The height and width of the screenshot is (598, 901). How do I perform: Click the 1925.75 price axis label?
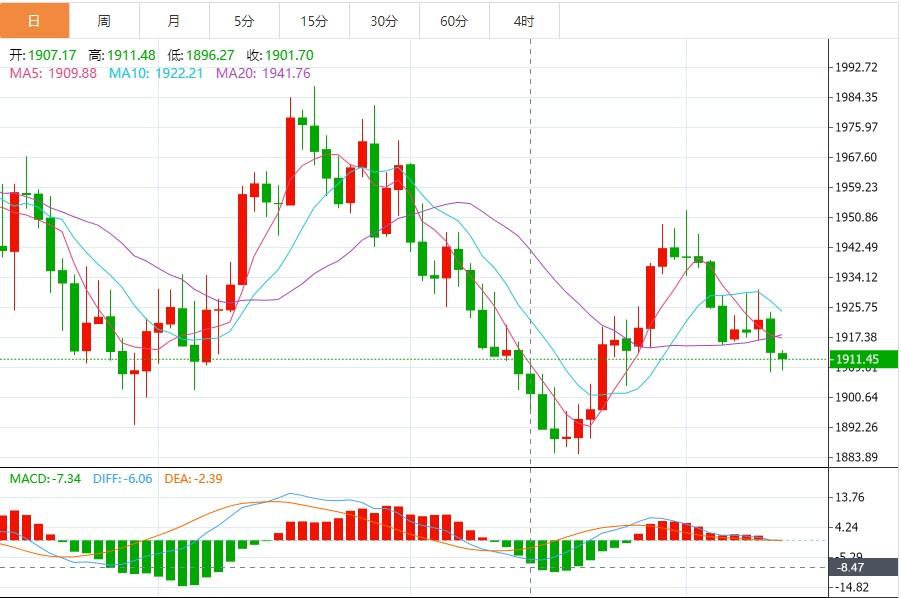point(856,307)
